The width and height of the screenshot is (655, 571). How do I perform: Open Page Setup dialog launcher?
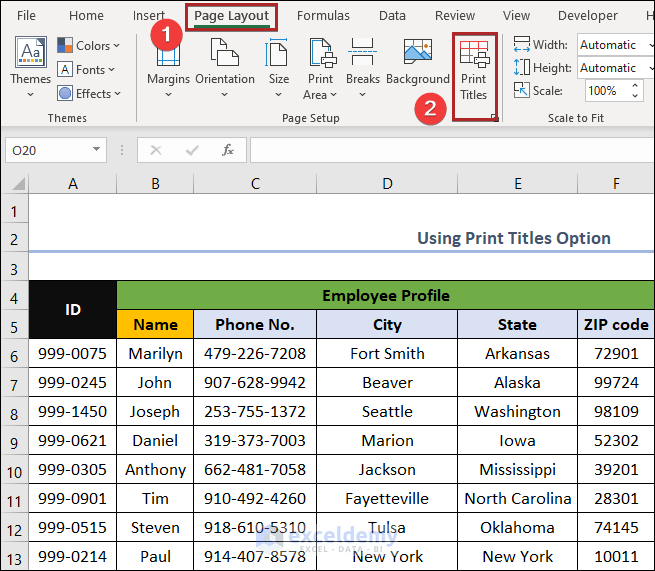[x=495, y=118]
